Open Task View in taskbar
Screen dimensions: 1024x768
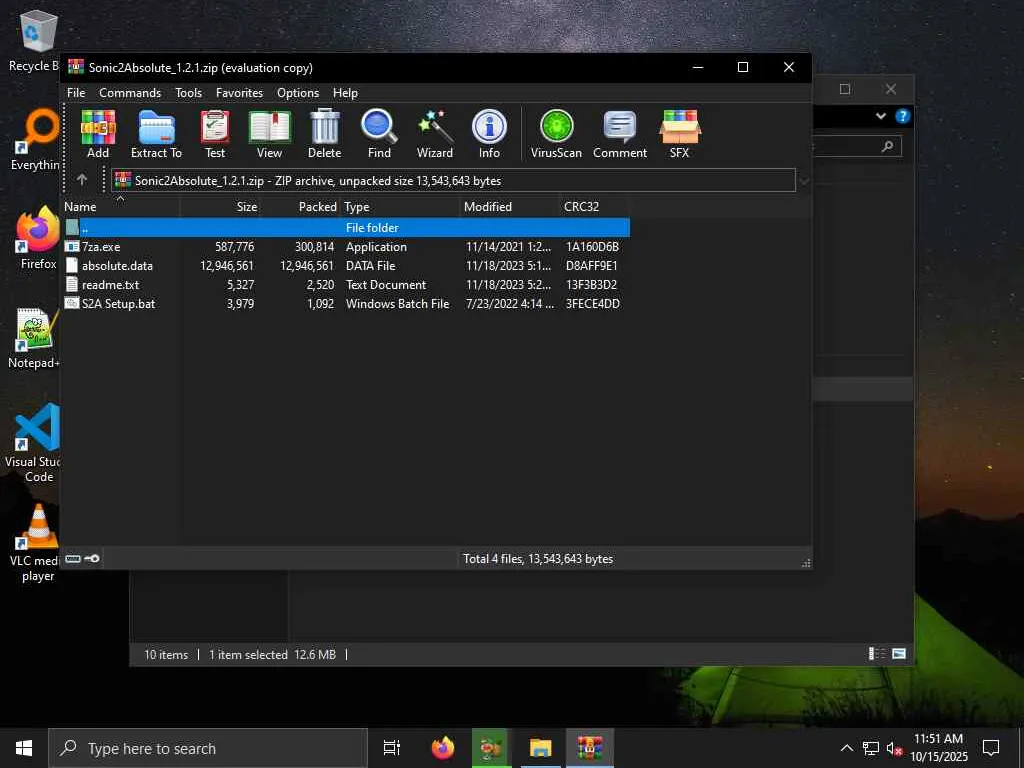point(392,748)
